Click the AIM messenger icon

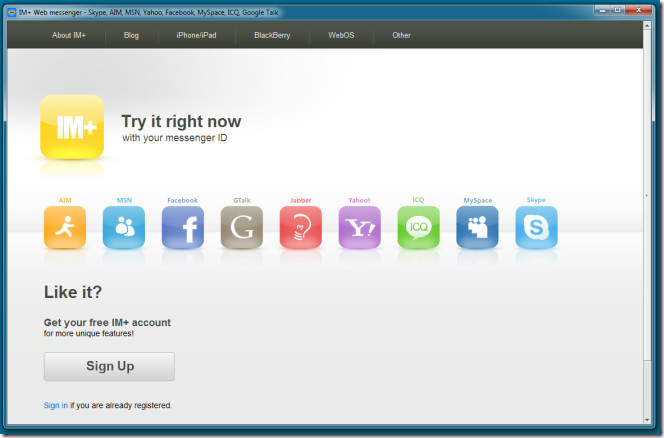pos(65,227)
